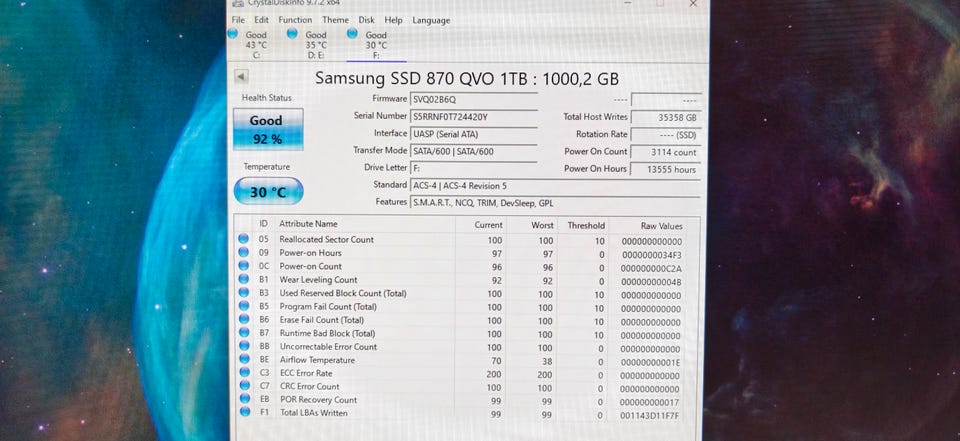960x441 pixels.
Task: Click the Features field with S.M.A.R.T.
Action: 555,203
